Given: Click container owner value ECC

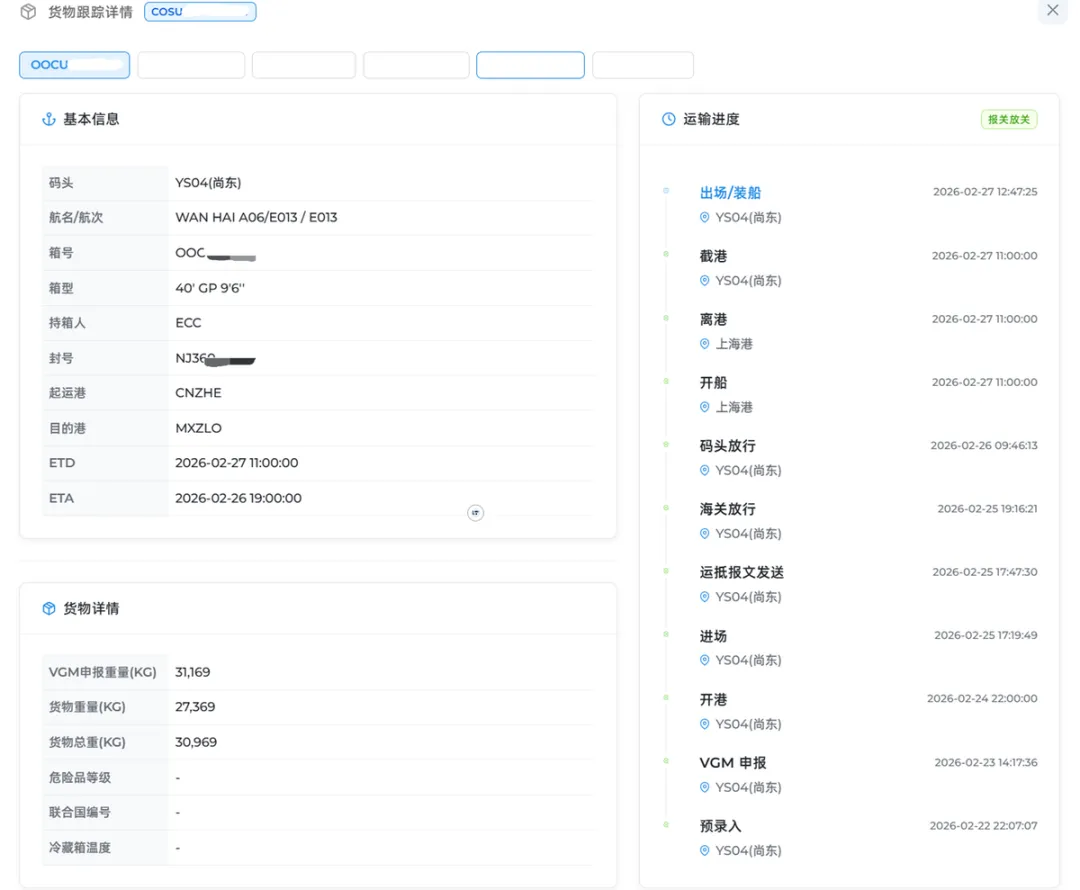Looking at the screenshot, I should pyautogui.click(x=188, y=323).
